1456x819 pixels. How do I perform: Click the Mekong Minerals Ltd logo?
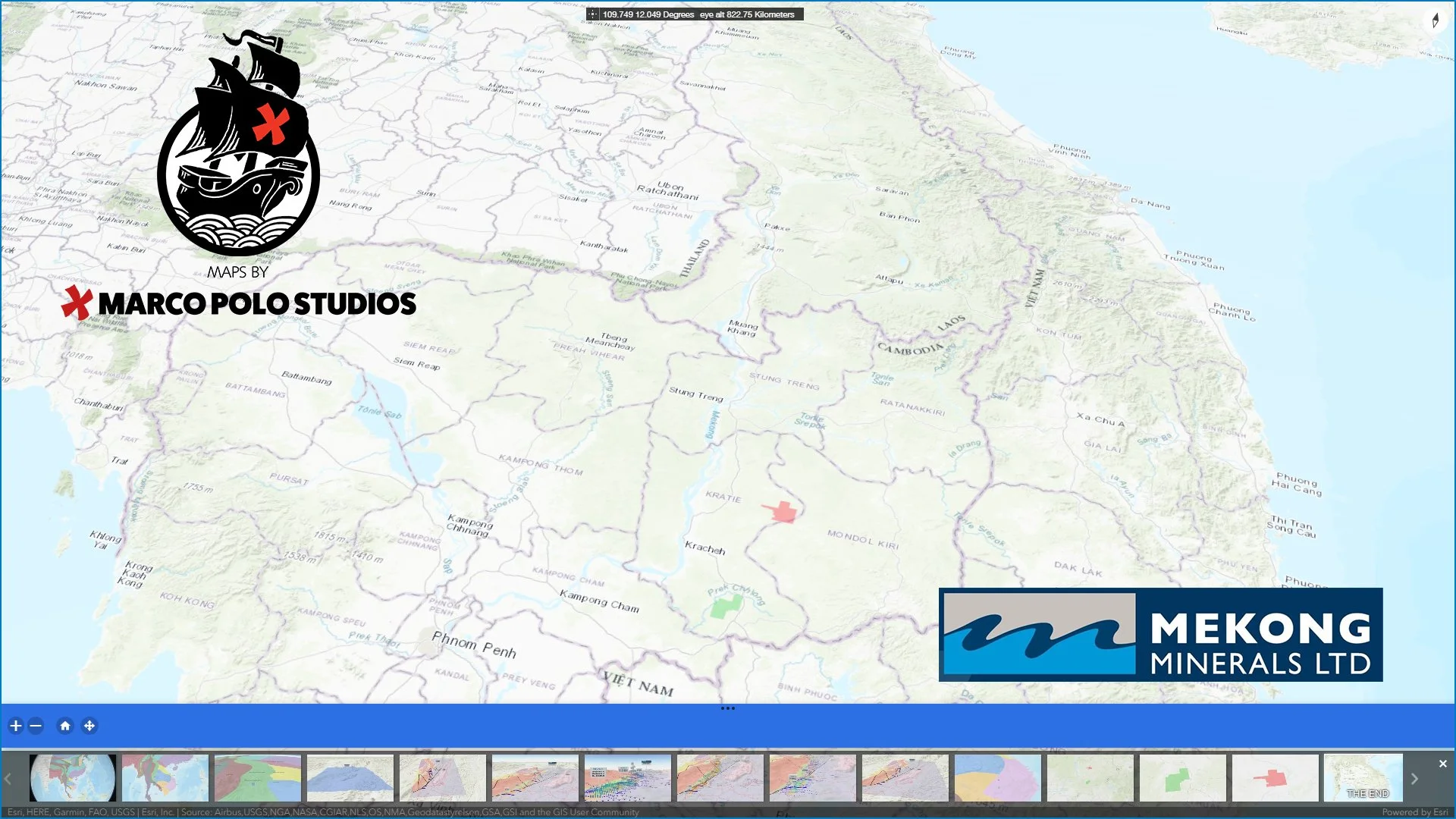1160,635
